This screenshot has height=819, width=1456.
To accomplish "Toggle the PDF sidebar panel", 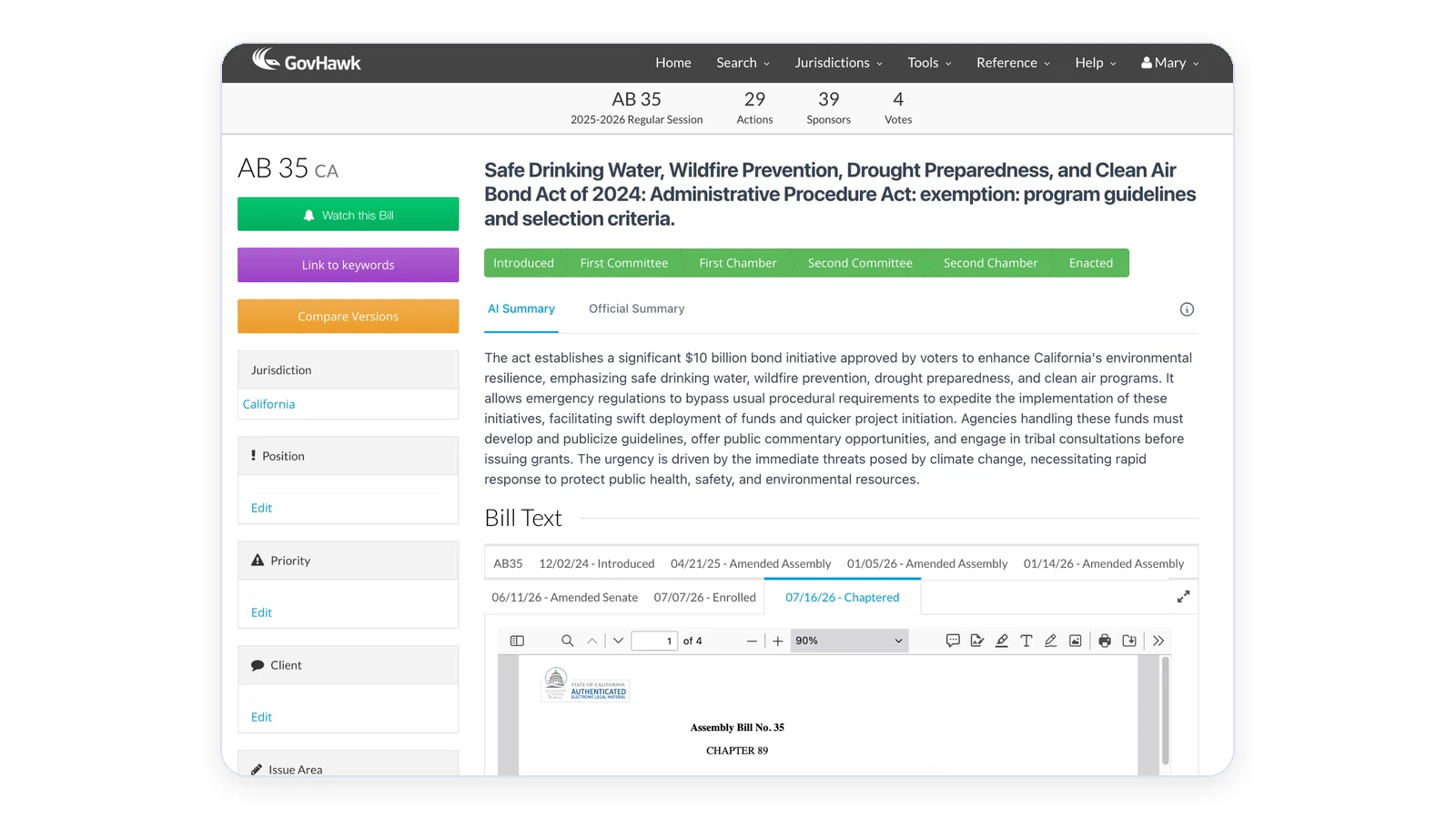I will 517,641.
